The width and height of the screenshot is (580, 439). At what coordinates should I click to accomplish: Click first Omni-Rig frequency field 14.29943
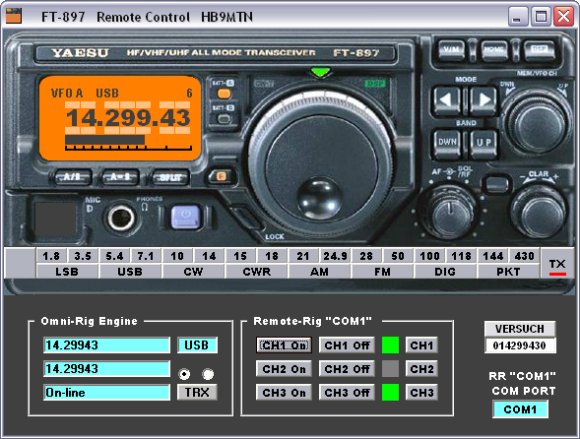coord(107,345)
